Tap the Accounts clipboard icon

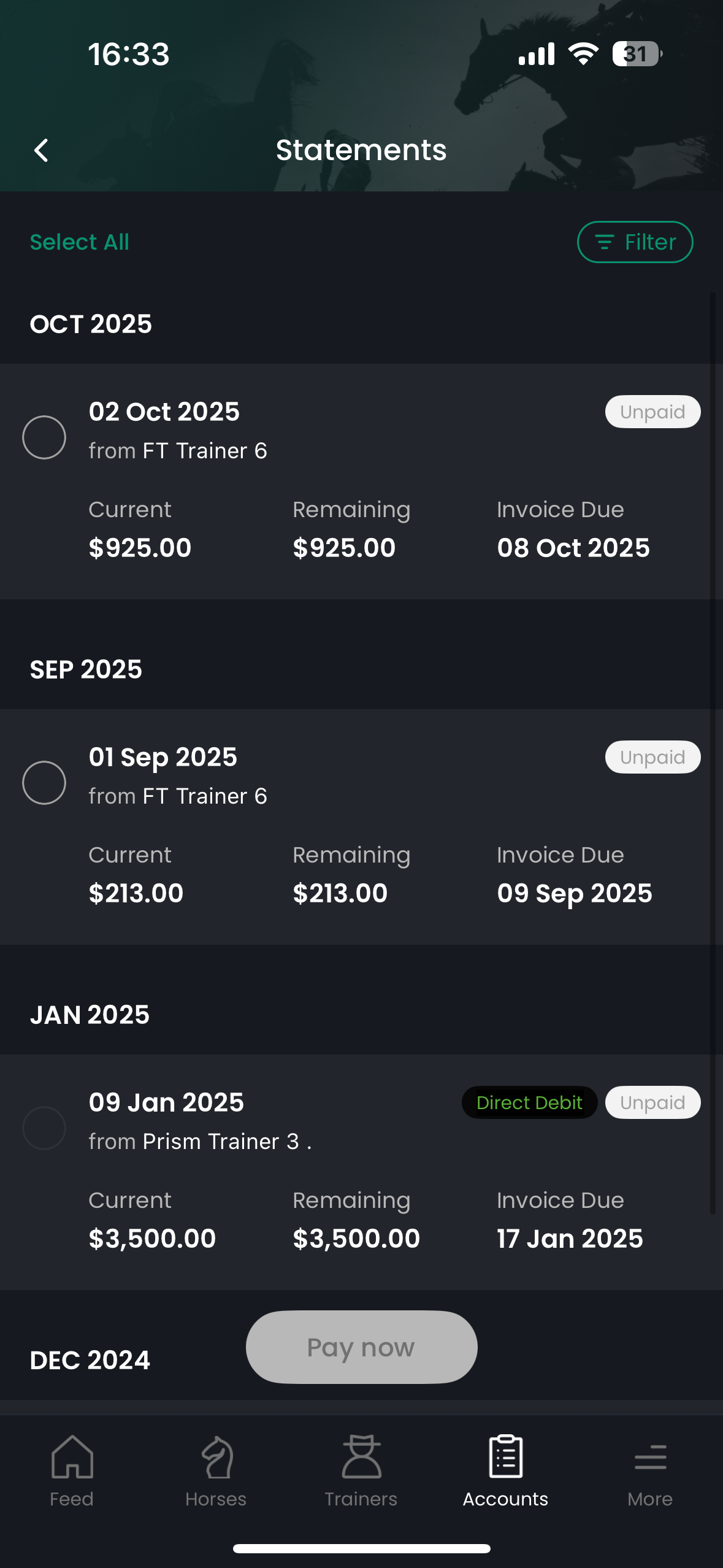point(505,1456)
